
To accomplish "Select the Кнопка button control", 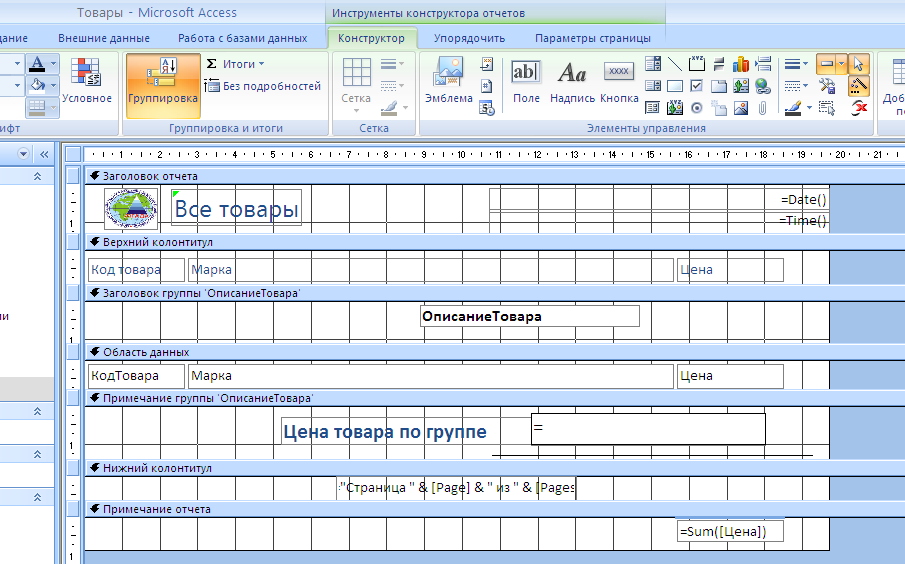I will click(619, 81).
